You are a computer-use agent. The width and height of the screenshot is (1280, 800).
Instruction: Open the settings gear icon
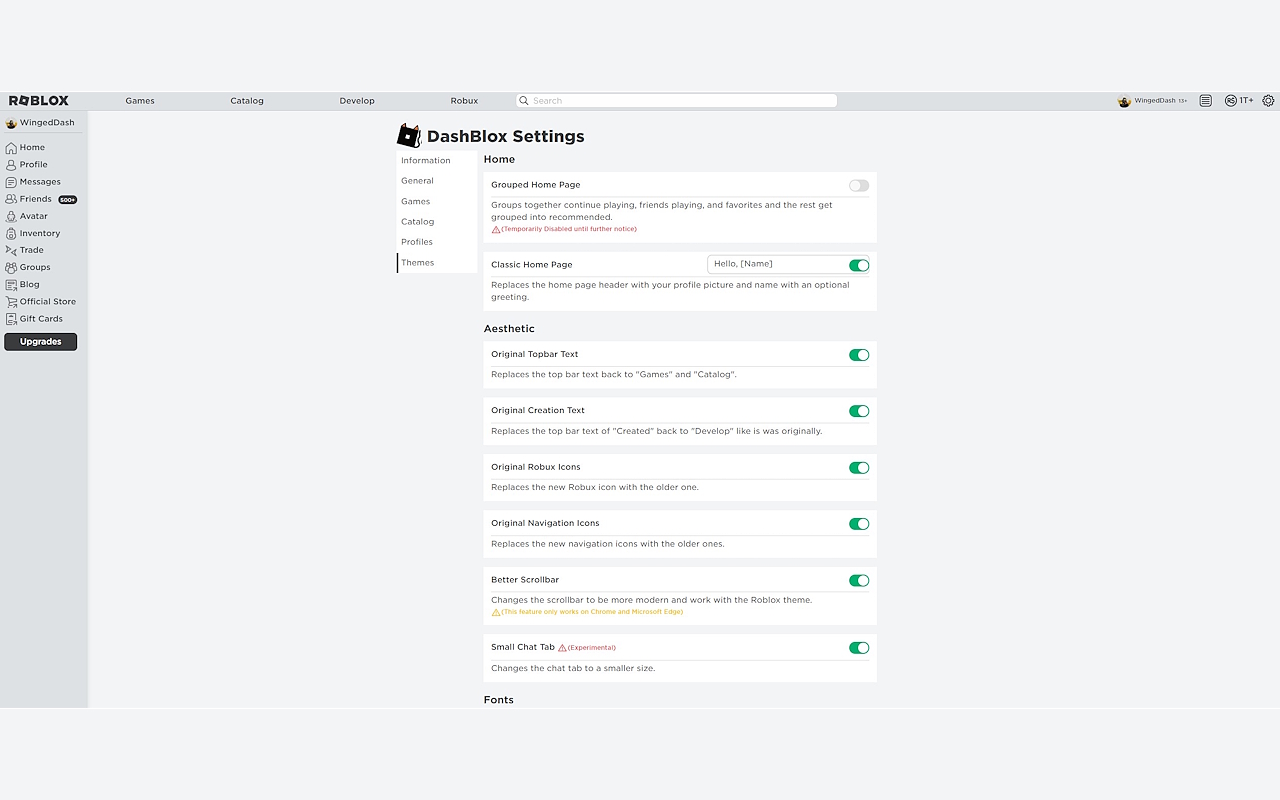coord(1268,101)
